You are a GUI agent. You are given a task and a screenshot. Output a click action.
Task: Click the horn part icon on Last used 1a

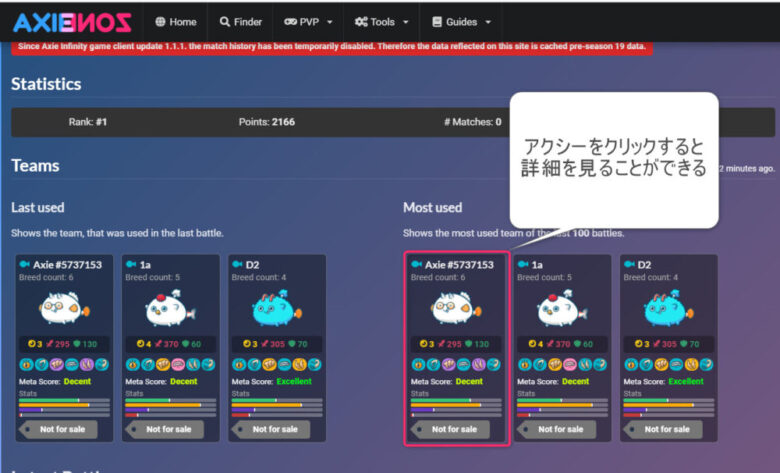click(193, 365)
